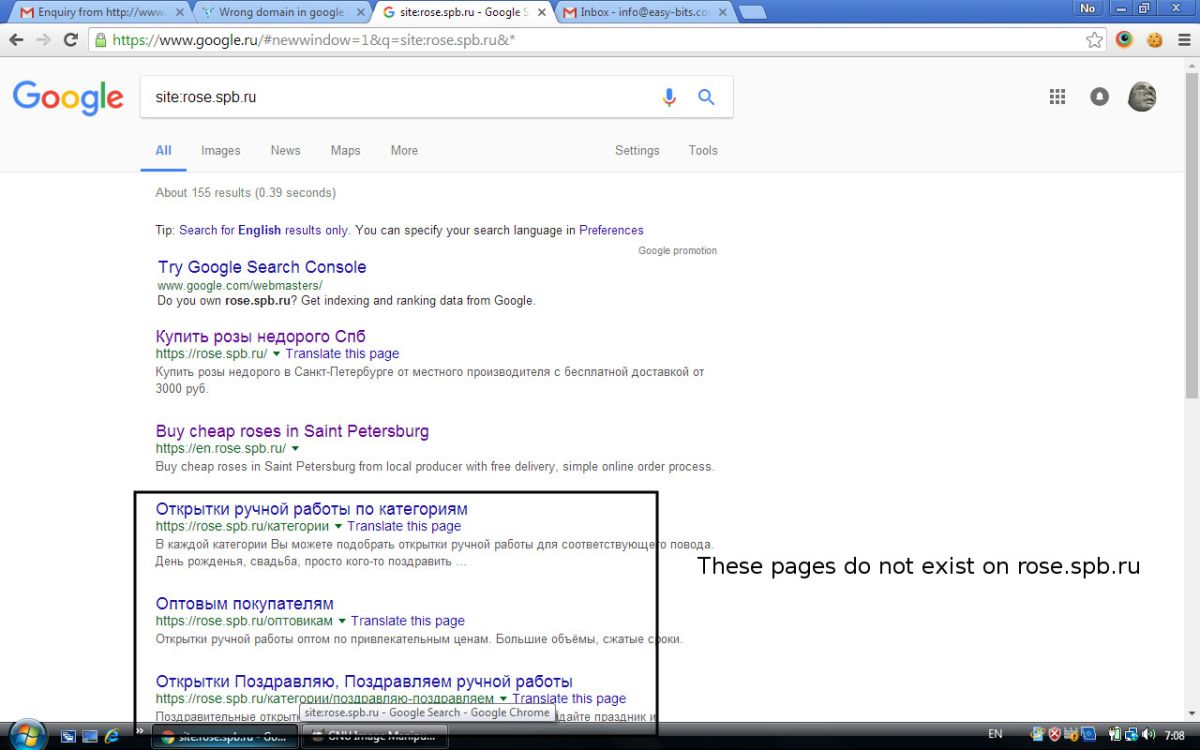Click the No profile button in title bar

(x=1088, y=8)
